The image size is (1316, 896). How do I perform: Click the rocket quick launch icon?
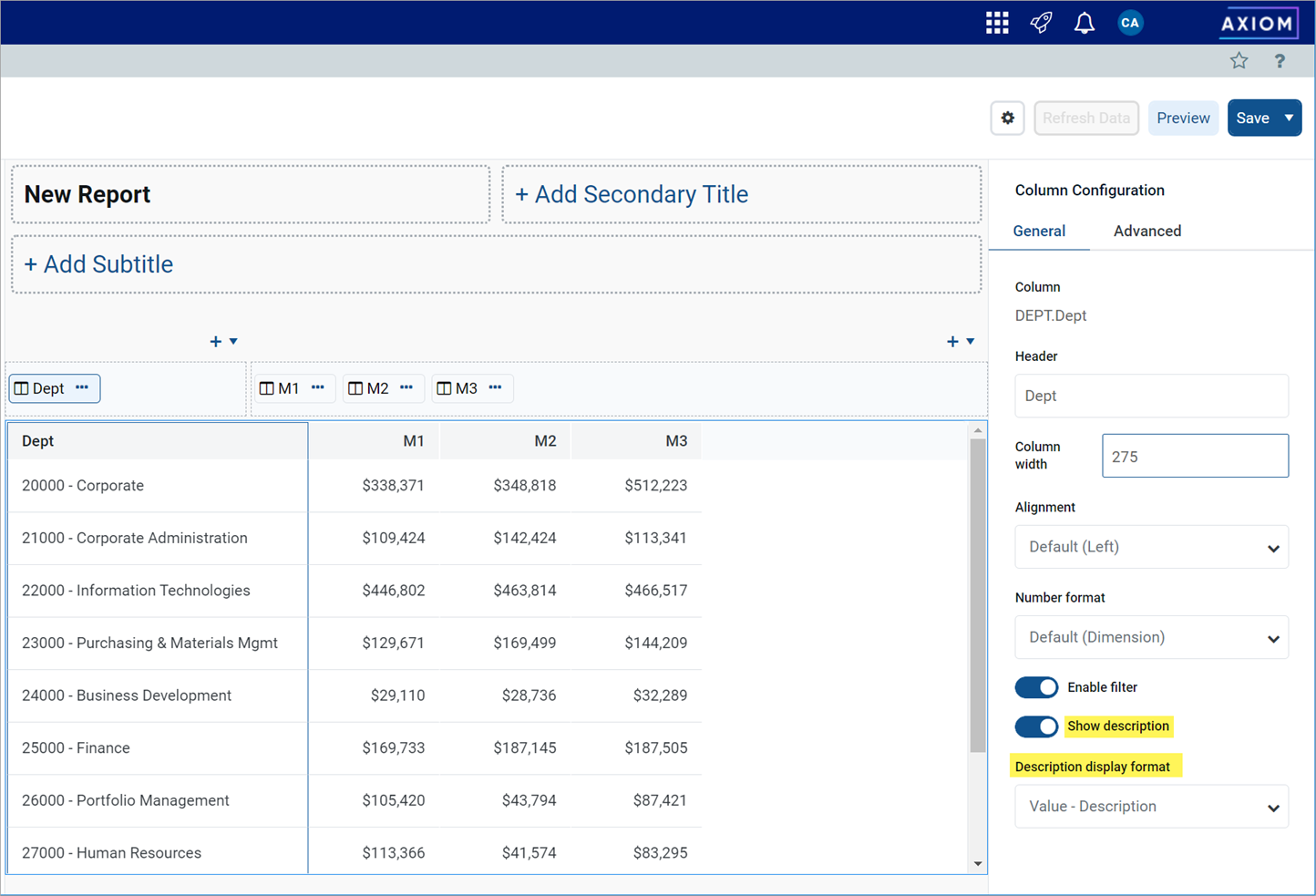tap(1041, 23)
